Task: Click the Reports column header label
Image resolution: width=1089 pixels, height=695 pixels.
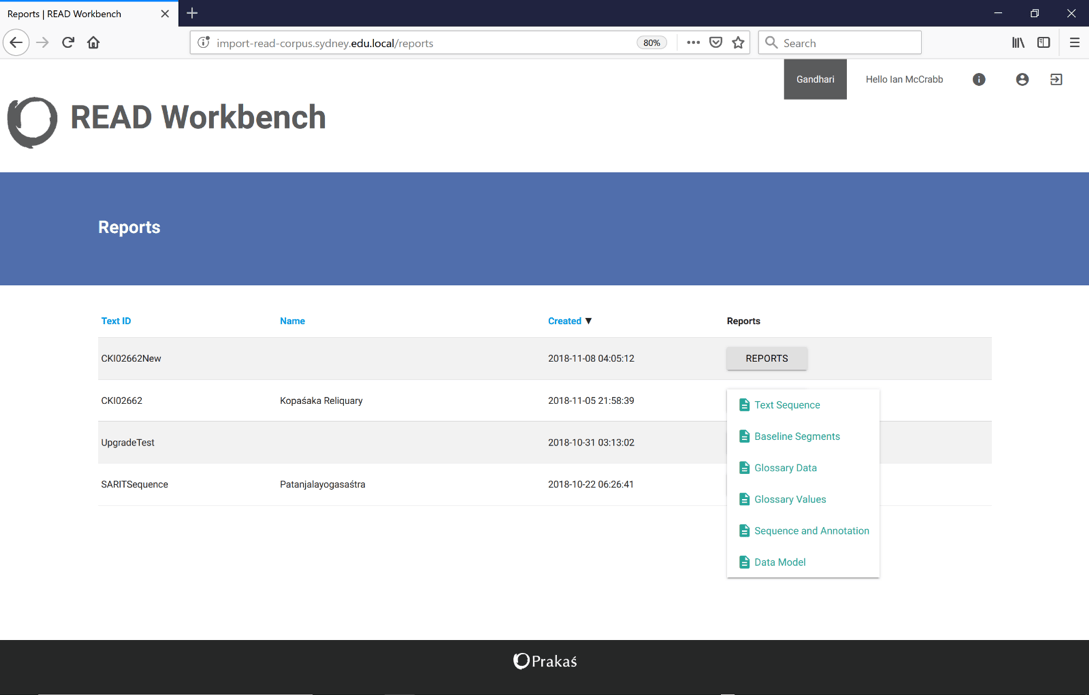Action: 743,321
